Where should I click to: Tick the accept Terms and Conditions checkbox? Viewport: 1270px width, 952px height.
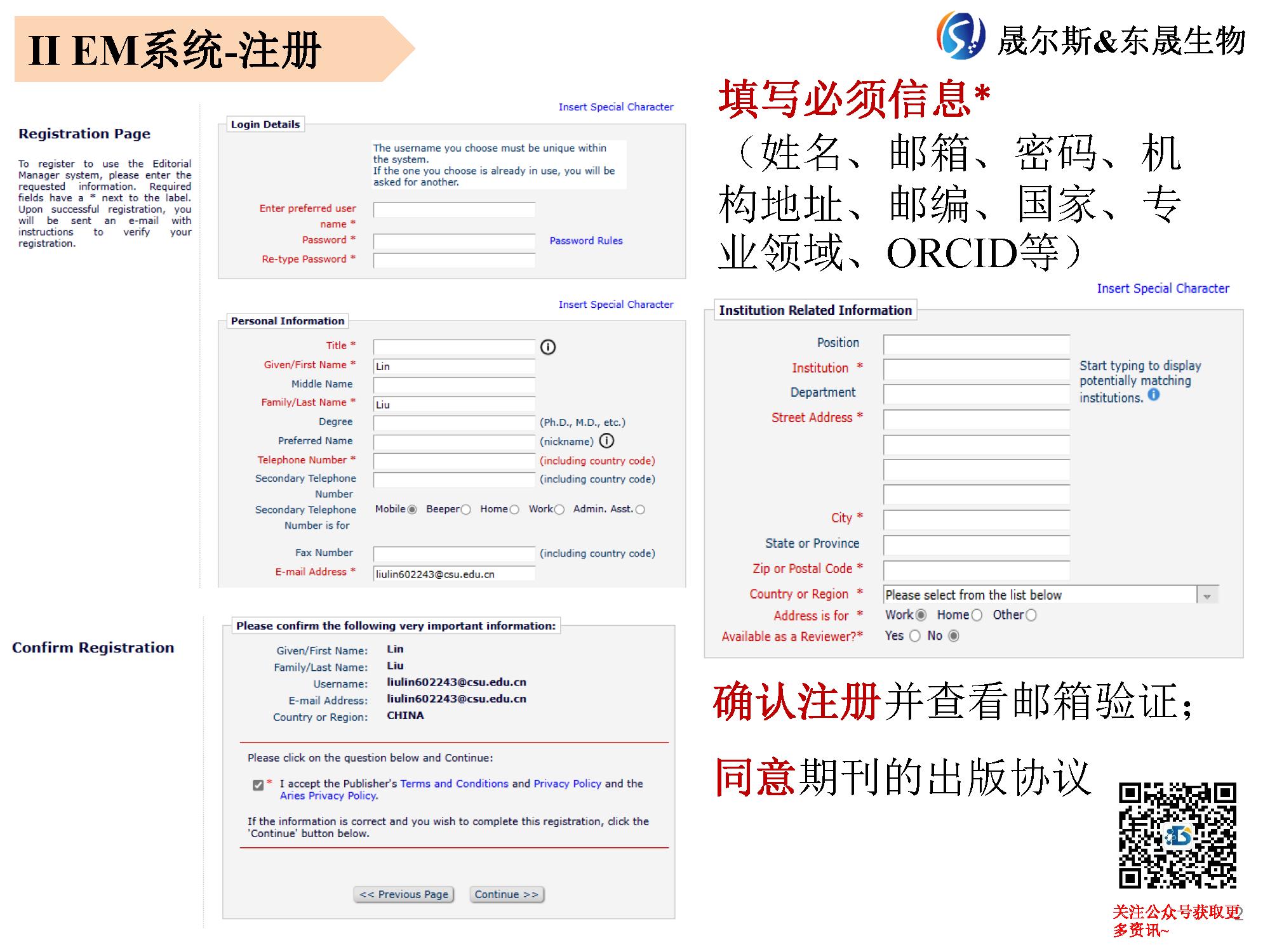258,785
